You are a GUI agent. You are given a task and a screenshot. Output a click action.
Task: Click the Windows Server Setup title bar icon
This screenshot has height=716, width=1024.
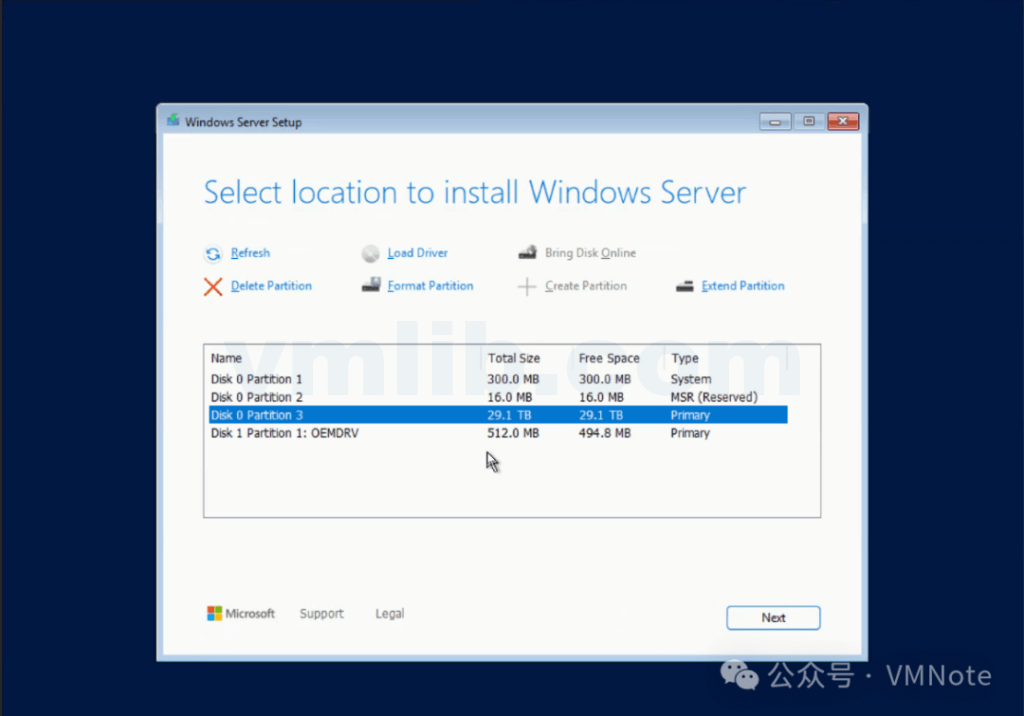coord(174,122)
